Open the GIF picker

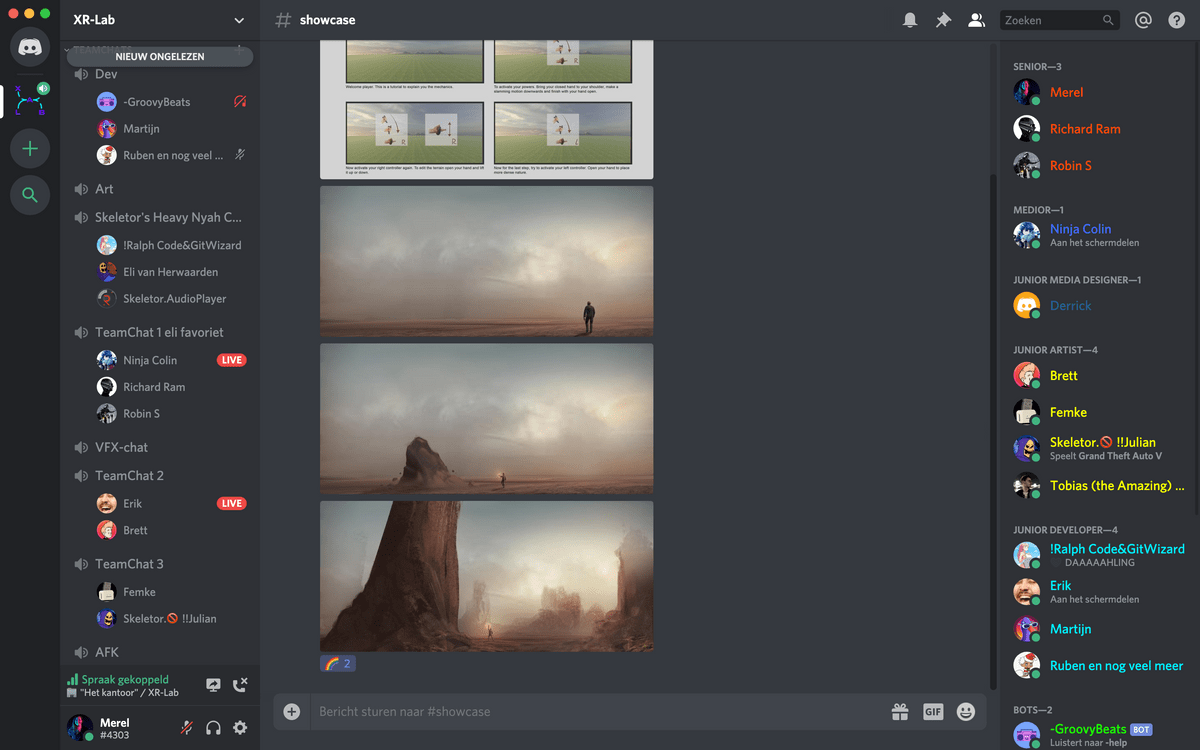(x=933, y=712)
